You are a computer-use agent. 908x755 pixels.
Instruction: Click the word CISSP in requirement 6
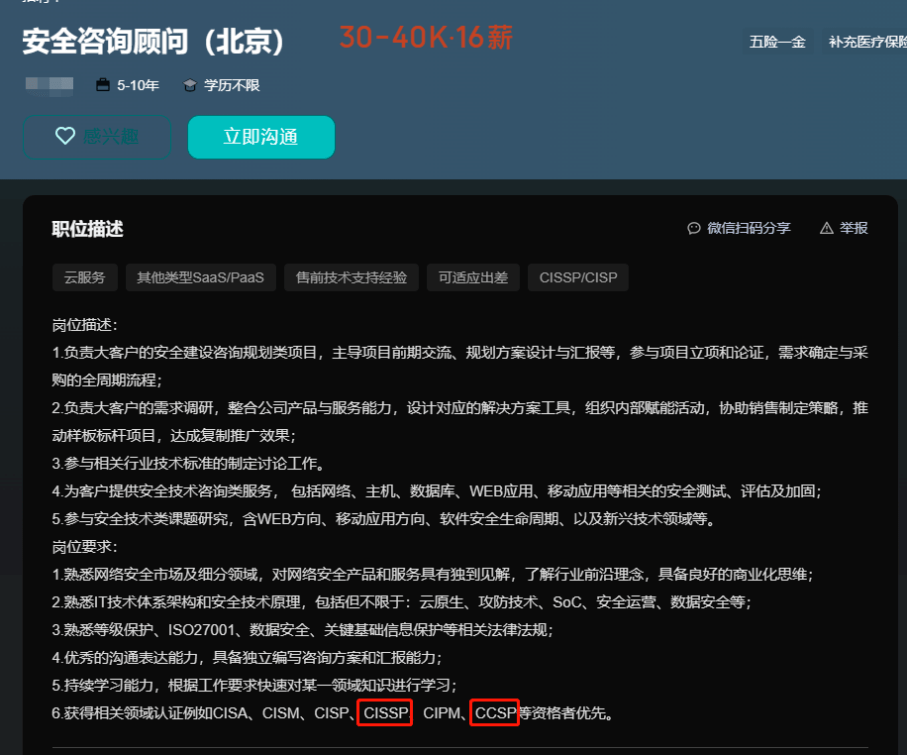pos(385,713)
